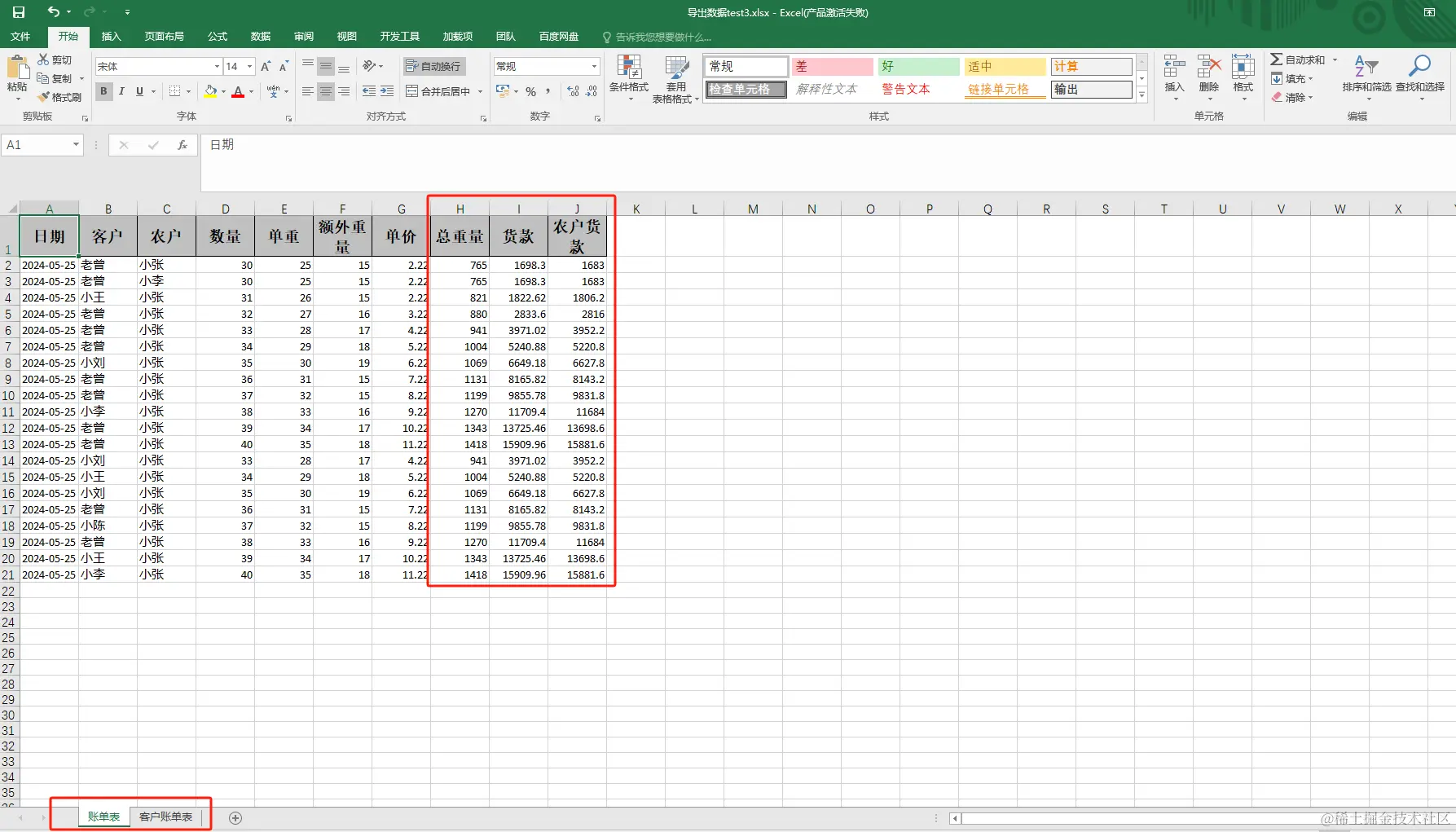The width and height of the screenshot is (1456, 832).
Task: Click the Insert Function fx icon
Action: pyautogui.click(x=183, y=145)
